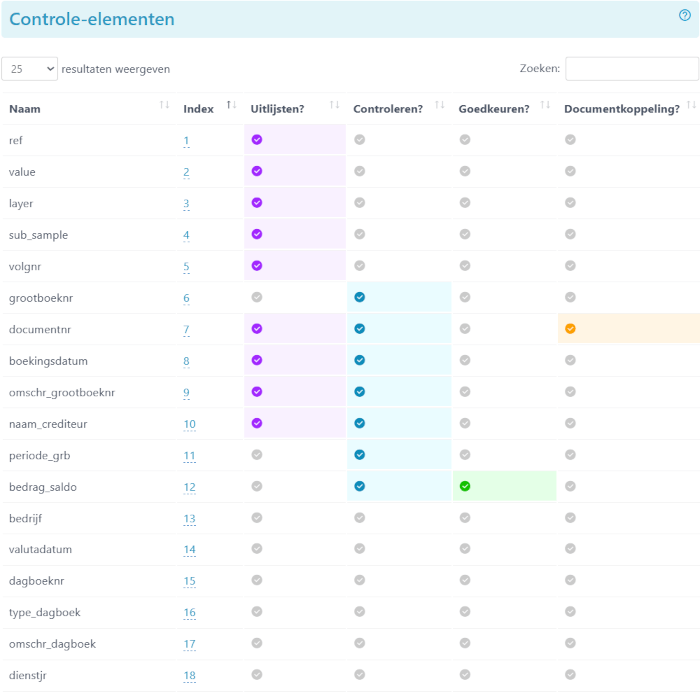
Task: Click index link 18 for dienstjr
Action: (189, 675)
